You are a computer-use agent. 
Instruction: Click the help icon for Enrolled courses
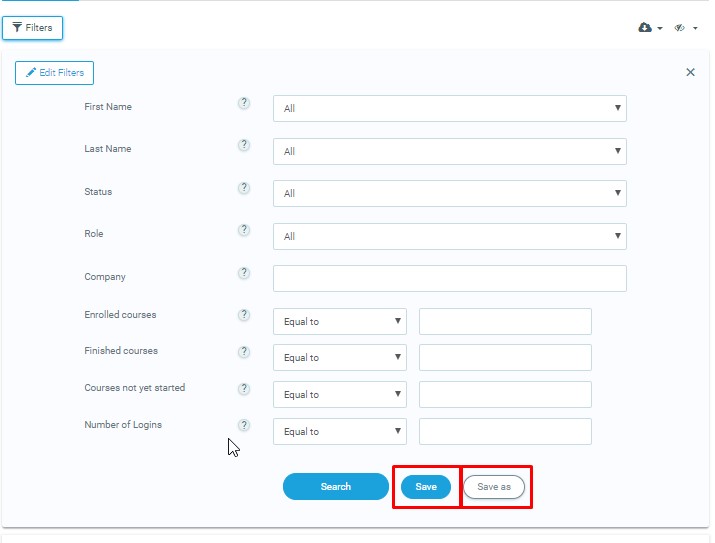click(x=244, y=315)
